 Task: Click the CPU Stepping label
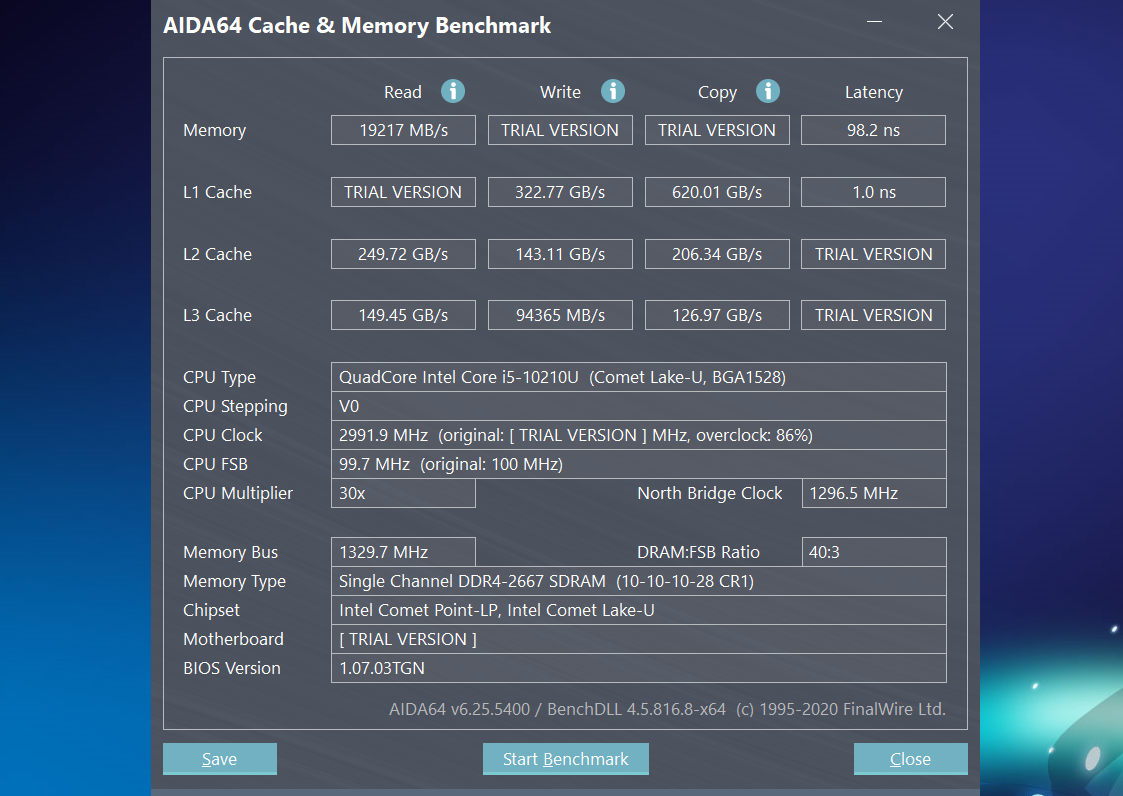(x=235, y=406)
